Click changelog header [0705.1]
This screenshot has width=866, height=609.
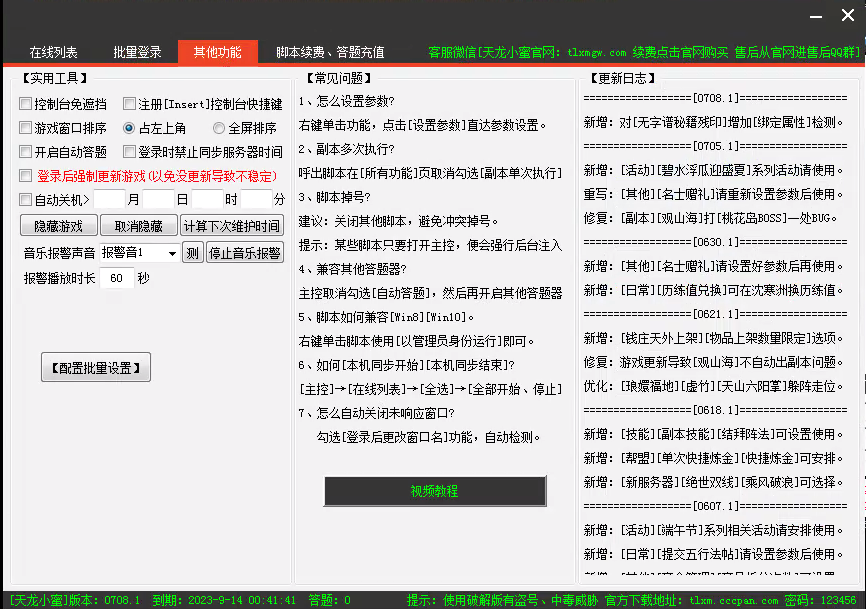(716, 146)
